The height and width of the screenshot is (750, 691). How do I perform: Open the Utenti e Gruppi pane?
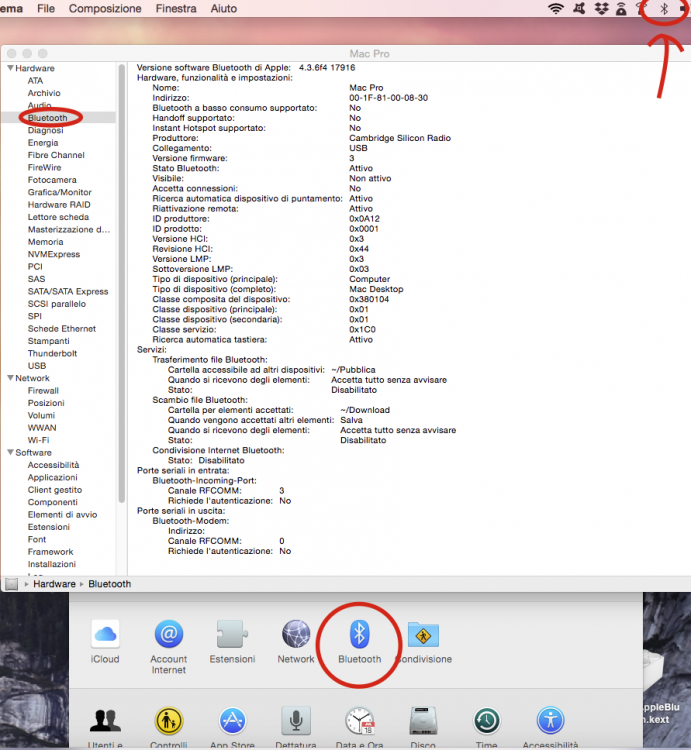[x=105, y=721]
